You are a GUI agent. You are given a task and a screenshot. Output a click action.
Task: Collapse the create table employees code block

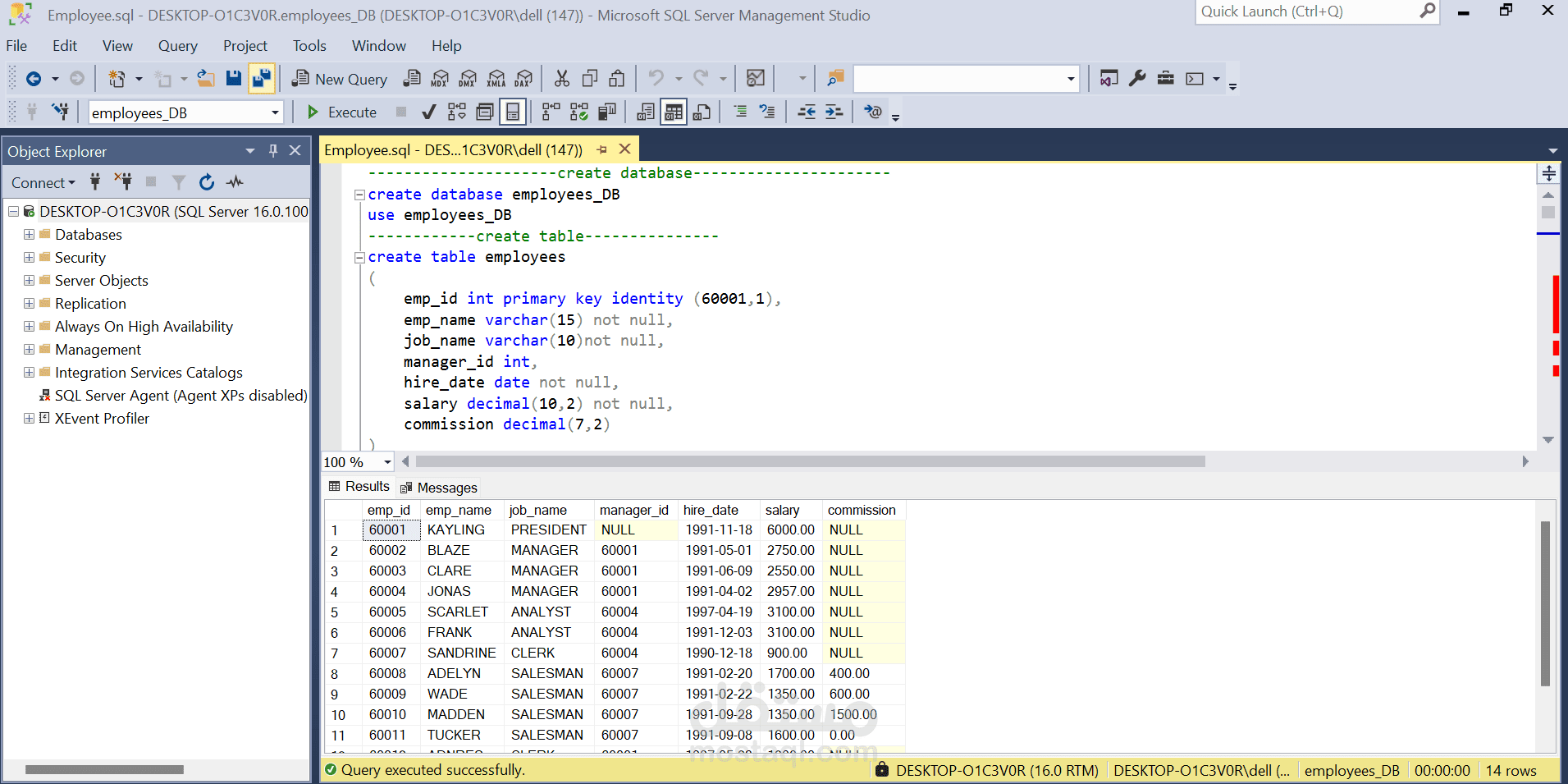359,258
